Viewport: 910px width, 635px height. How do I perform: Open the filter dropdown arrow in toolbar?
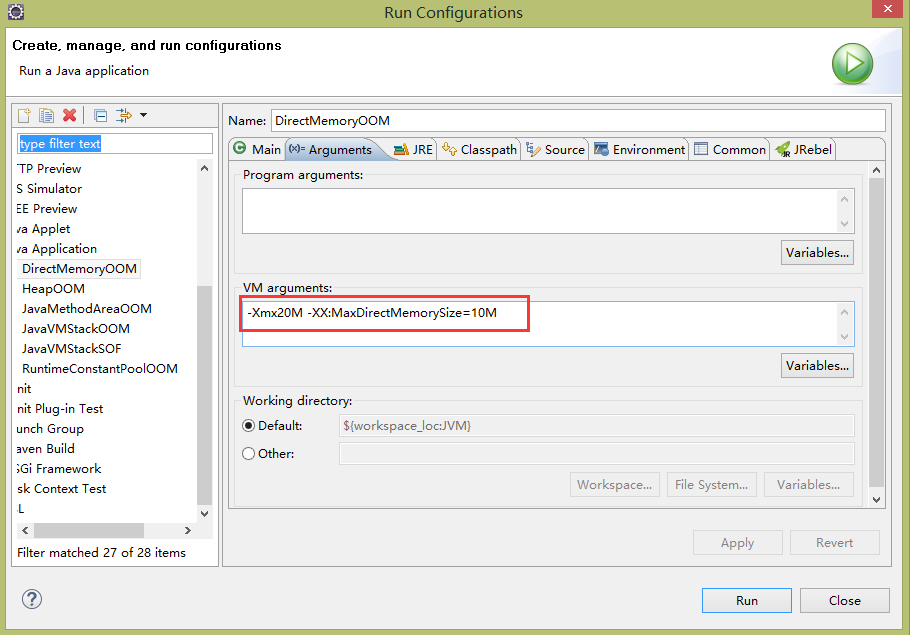click(143, 115)
